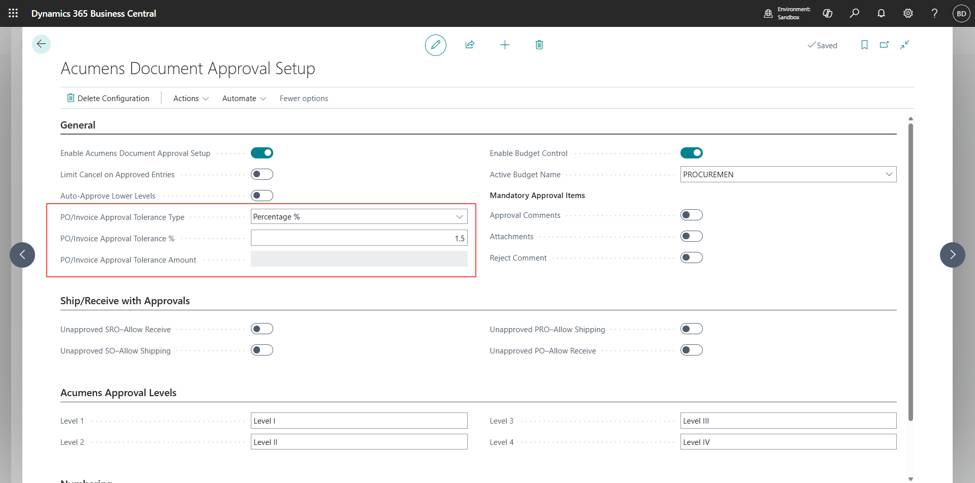Click the Environment Sandbox indicator icon
Viewport: 975px width, 483px height.
click(x=769, y=13)
